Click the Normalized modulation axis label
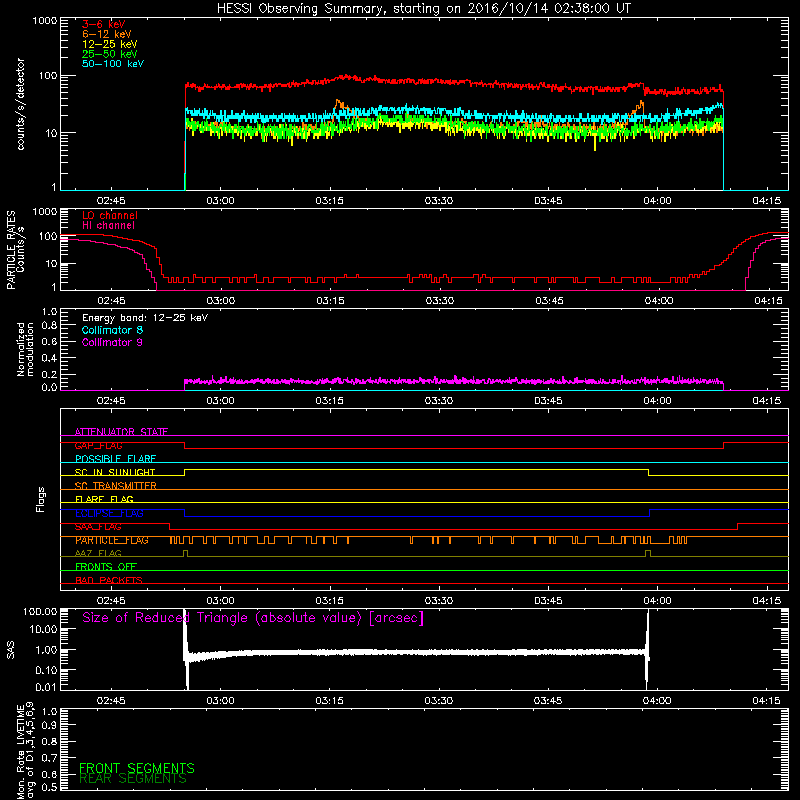The height and width of the screenshot is (800, 800). click(x=25, y=349)
